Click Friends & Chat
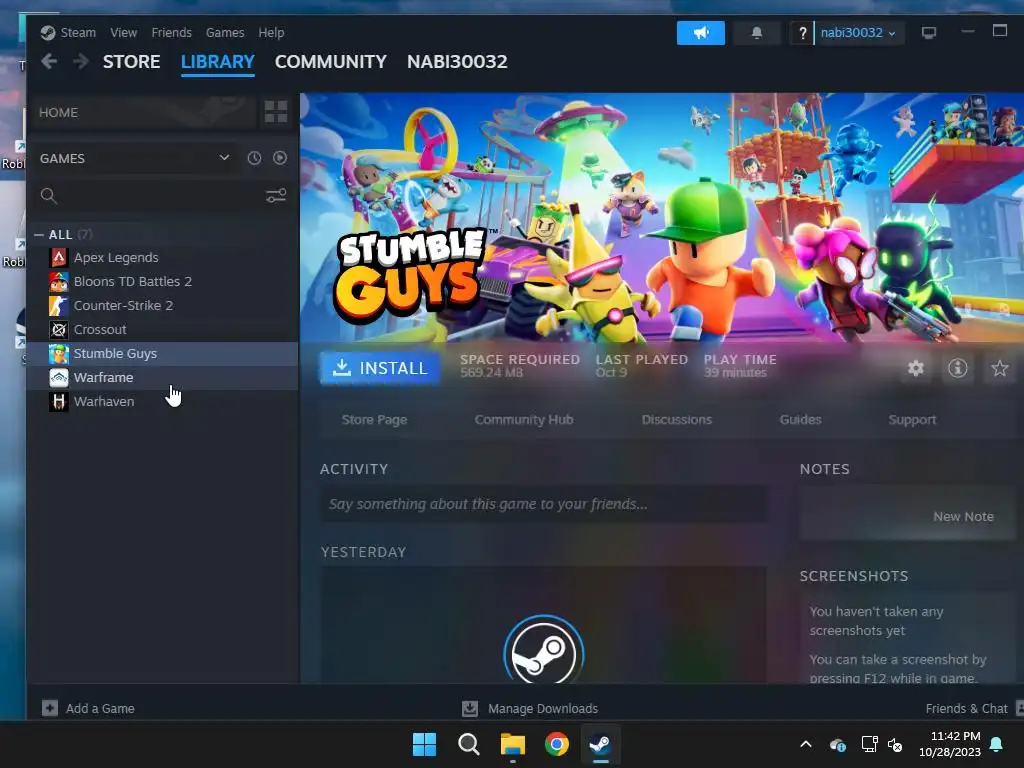This screenshot has height=768, width=1024. [x=967, y=709]
